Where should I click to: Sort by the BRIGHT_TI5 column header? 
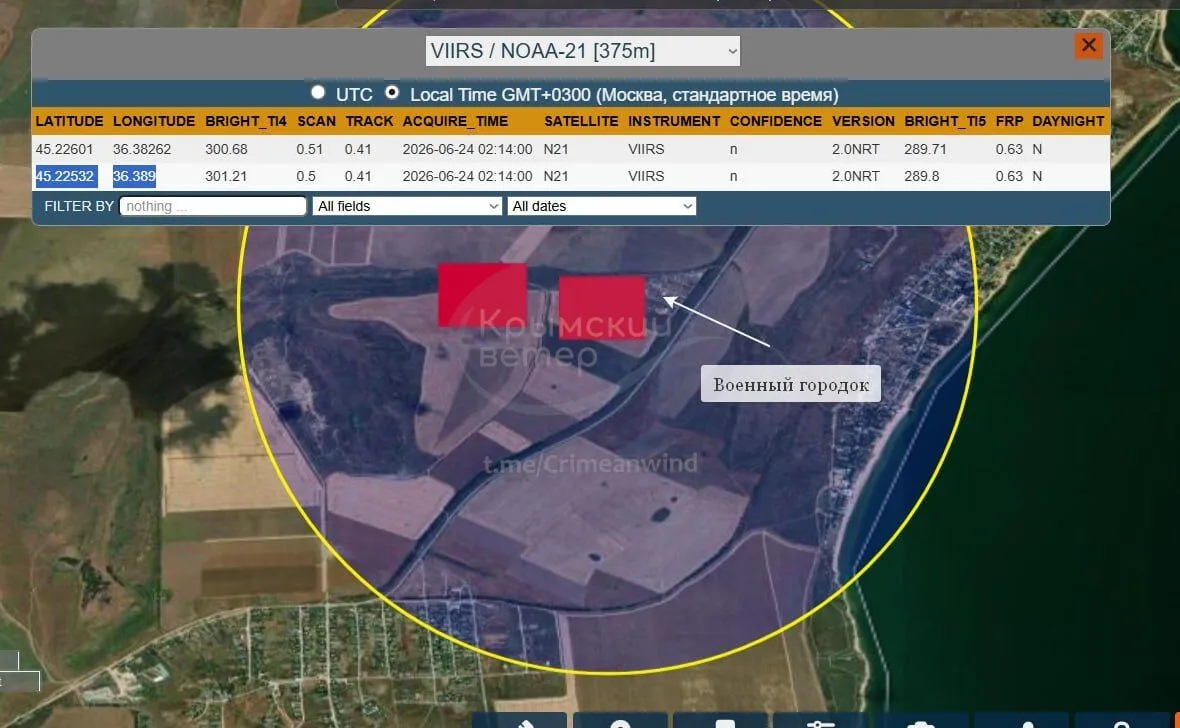(945, 121)
